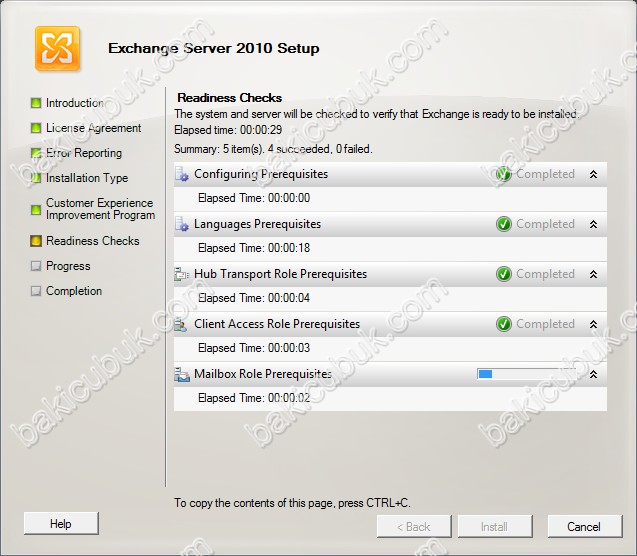Click the Completed status of Languages Prerequisites
The height and width of the screenshot is (556, 637).
click(x=546, y=224)
